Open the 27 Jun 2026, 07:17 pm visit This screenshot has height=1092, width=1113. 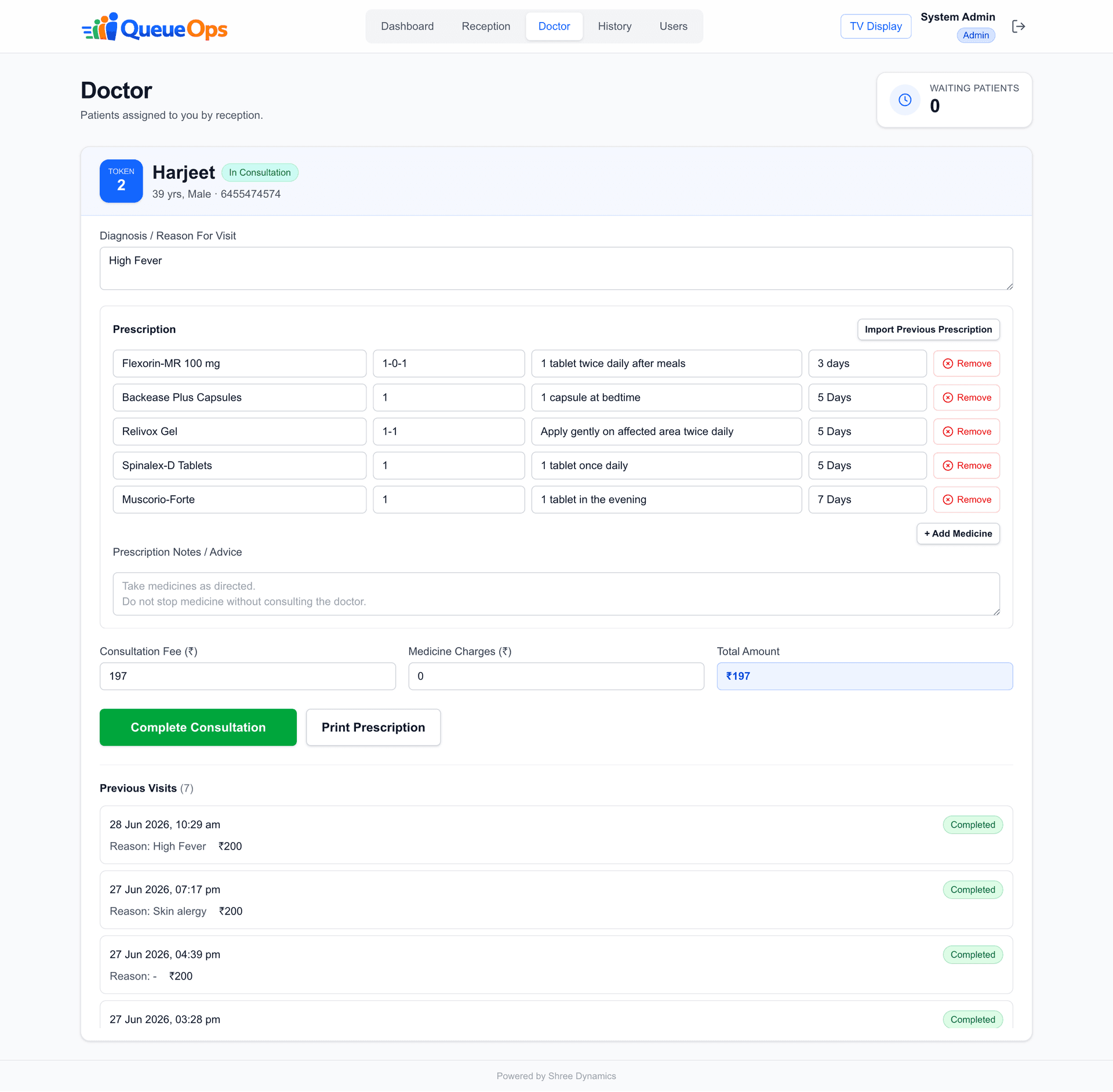556,900
